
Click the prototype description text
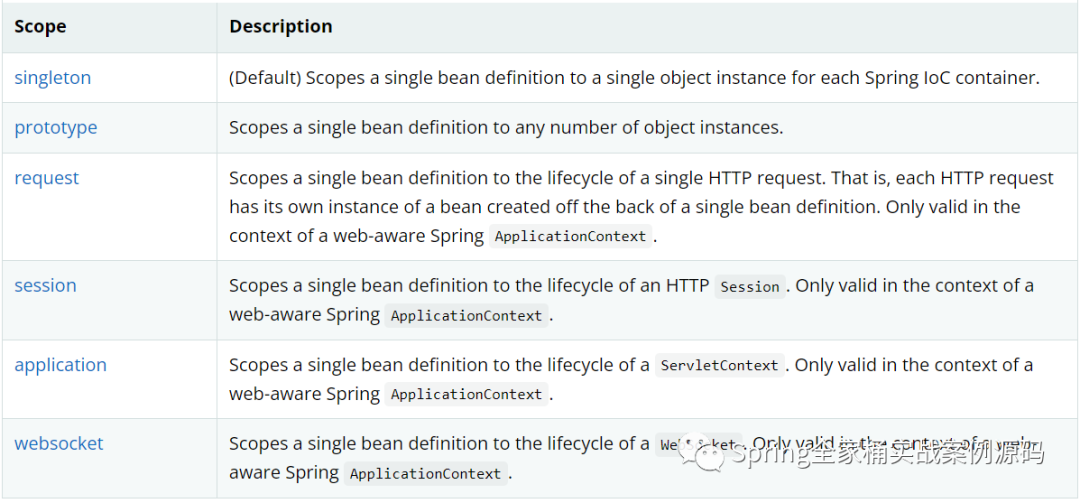[x=506, y=128]
